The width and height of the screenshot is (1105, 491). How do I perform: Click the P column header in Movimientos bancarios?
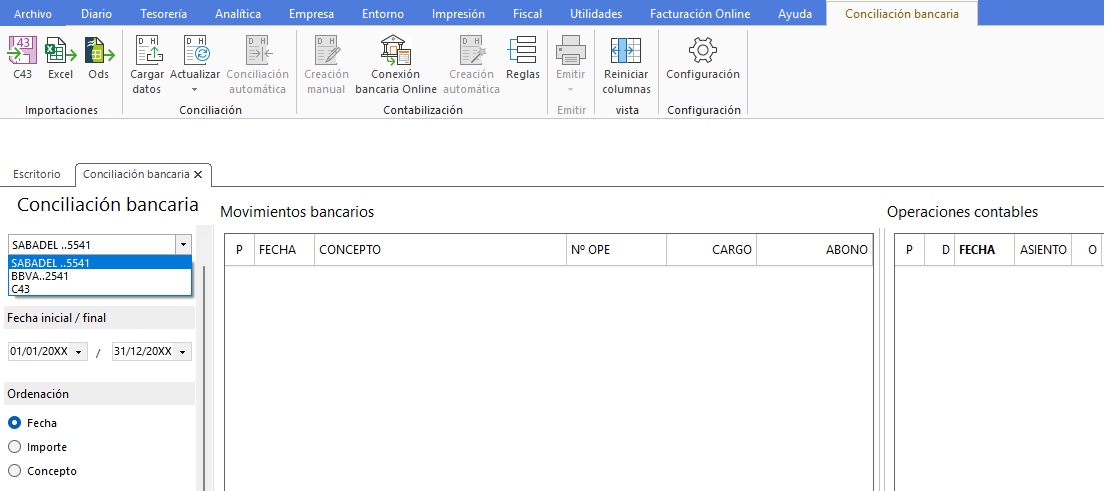[240, 250]
